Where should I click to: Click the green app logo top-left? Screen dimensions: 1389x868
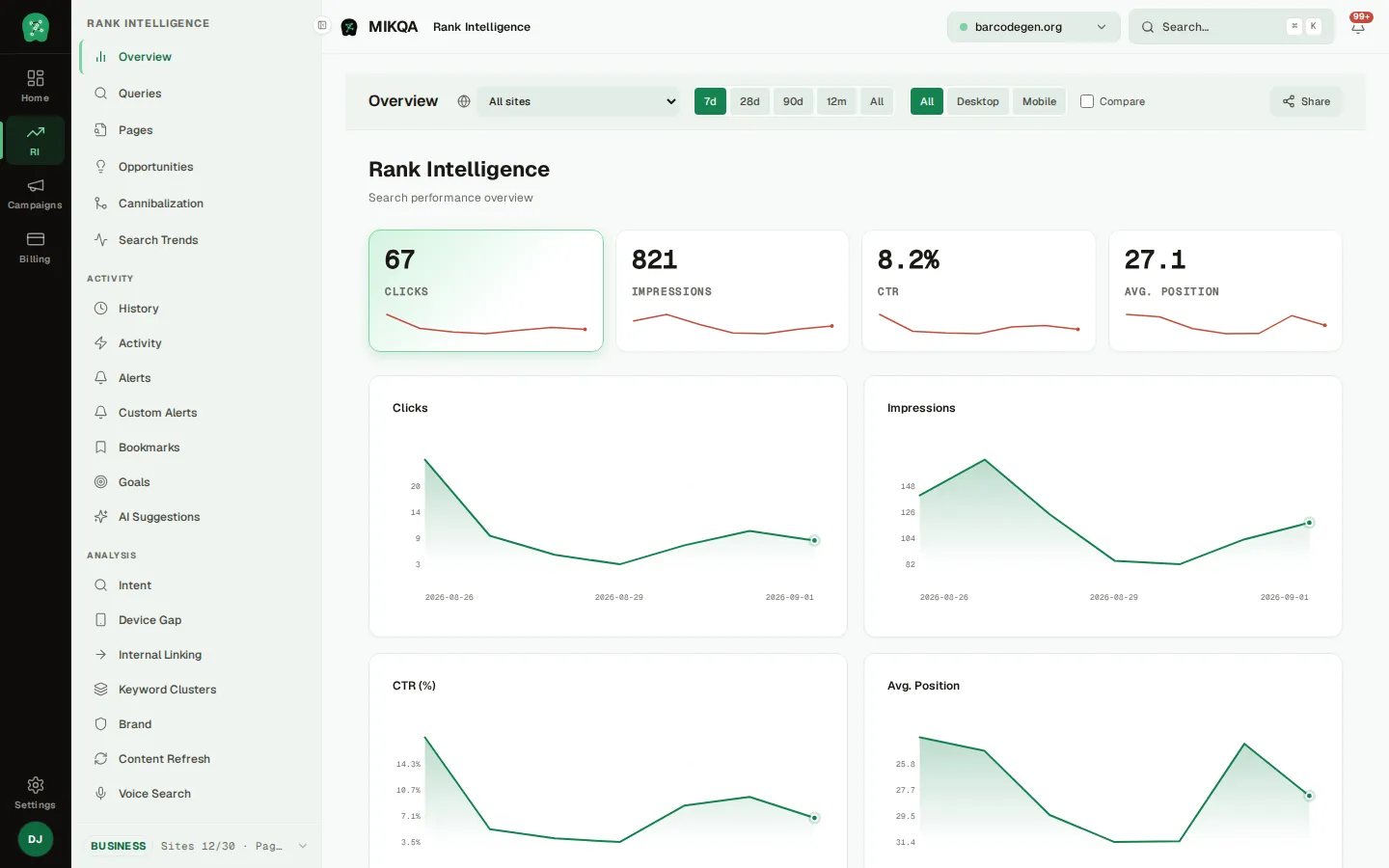36,27
